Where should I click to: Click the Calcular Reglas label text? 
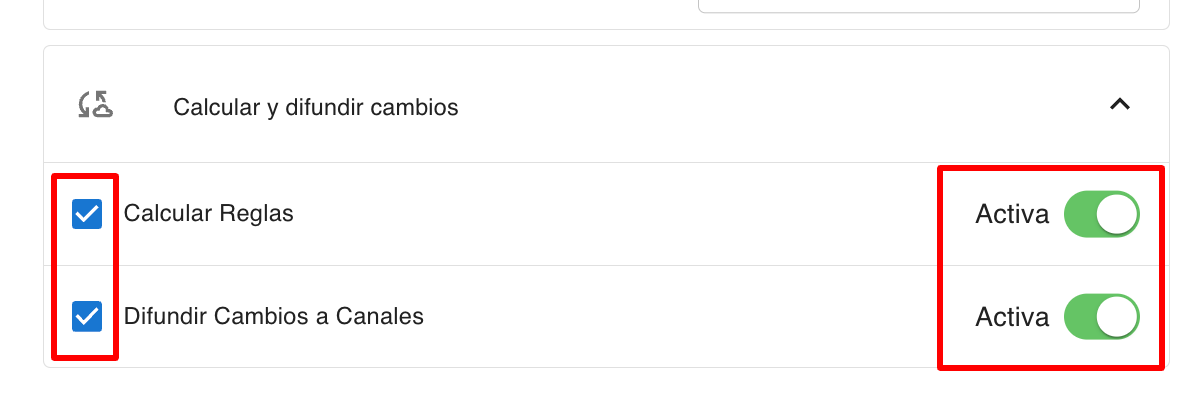pyautogui.click(x=208, y=214)
